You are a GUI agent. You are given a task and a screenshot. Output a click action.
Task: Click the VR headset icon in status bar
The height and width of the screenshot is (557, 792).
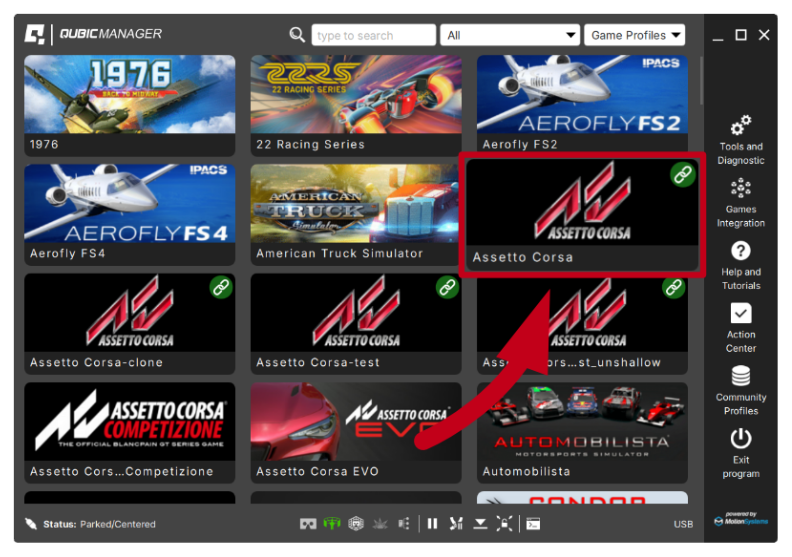point(308,524)
